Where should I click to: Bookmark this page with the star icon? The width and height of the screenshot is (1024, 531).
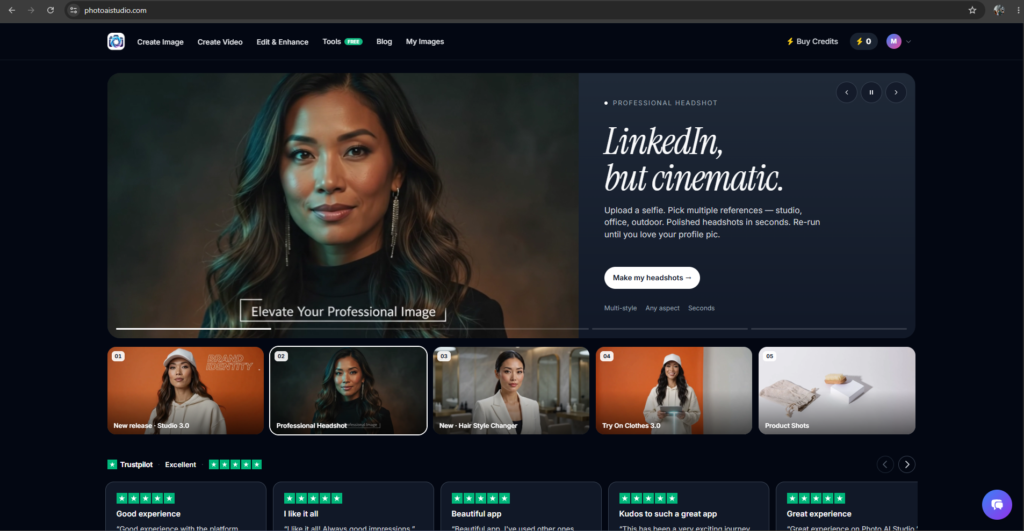(972, 10)
